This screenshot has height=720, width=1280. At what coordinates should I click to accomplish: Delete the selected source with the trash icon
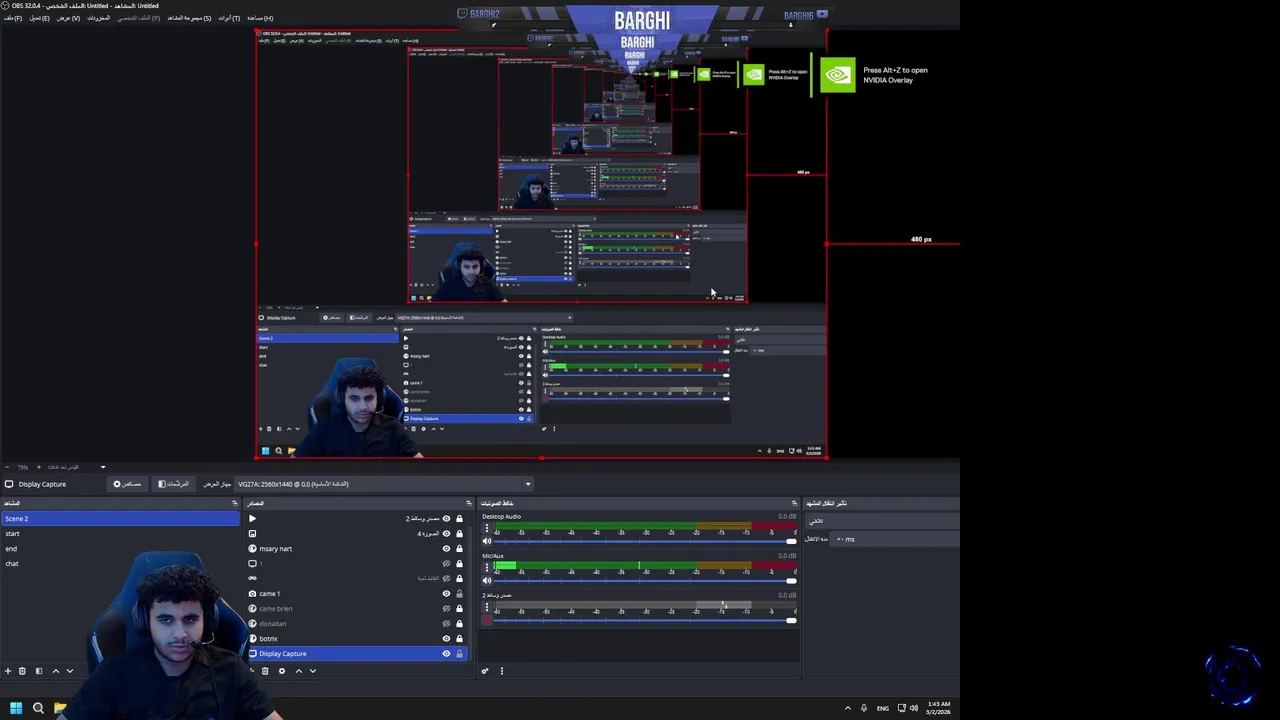[x=265, y=671]
